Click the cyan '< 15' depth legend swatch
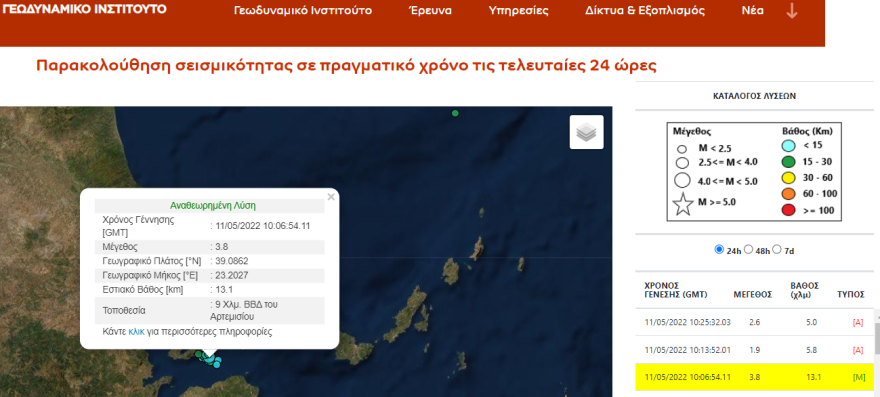This screenshot has width=880, height=397. pyautogui.click(x=789, y=146)
